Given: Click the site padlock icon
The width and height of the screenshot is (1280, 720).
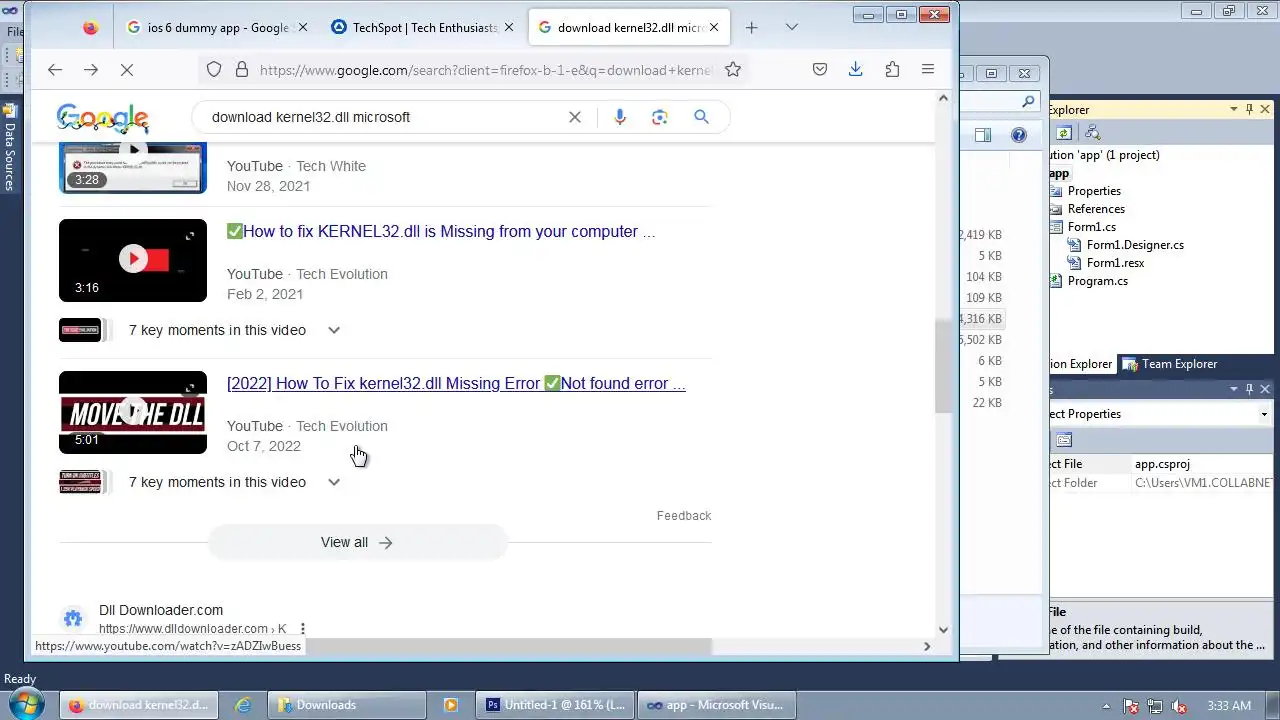Looking at the screenshot, I should click(241, 69).
